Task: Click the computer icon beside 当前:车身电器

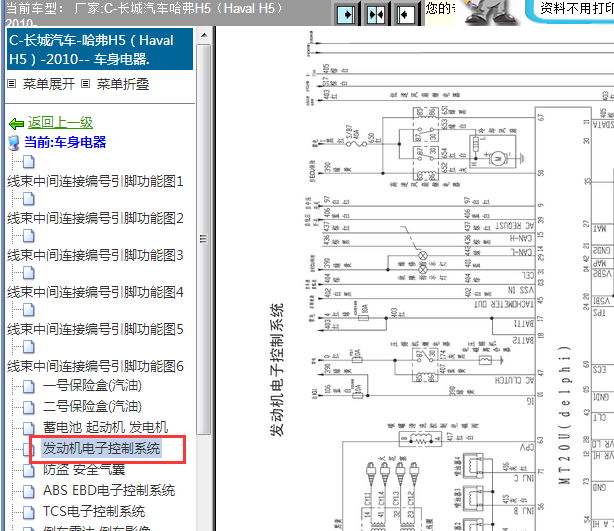Action: (x=14, y=143)
